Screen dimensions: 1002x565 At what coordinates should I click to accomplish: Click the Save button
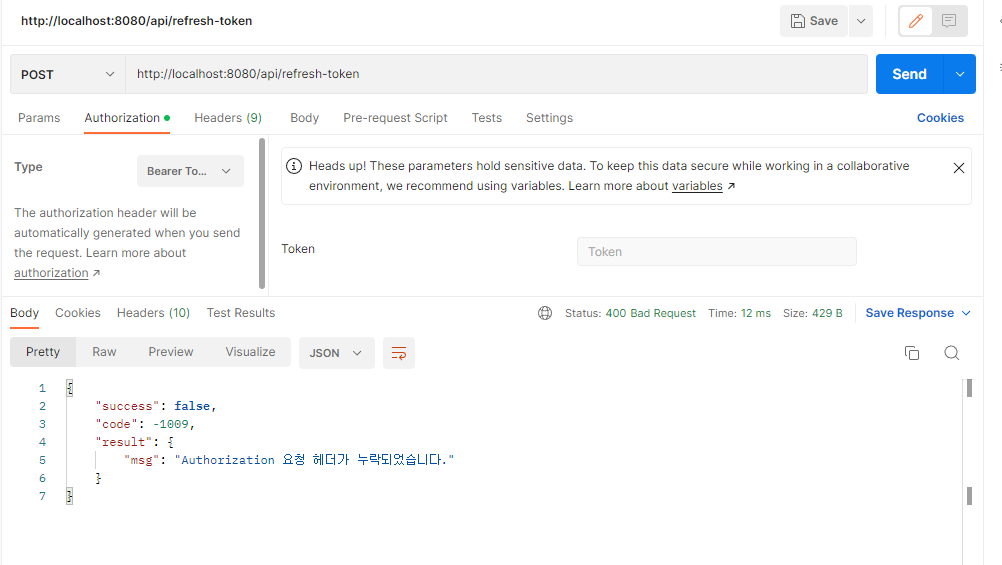coord(813,21)
